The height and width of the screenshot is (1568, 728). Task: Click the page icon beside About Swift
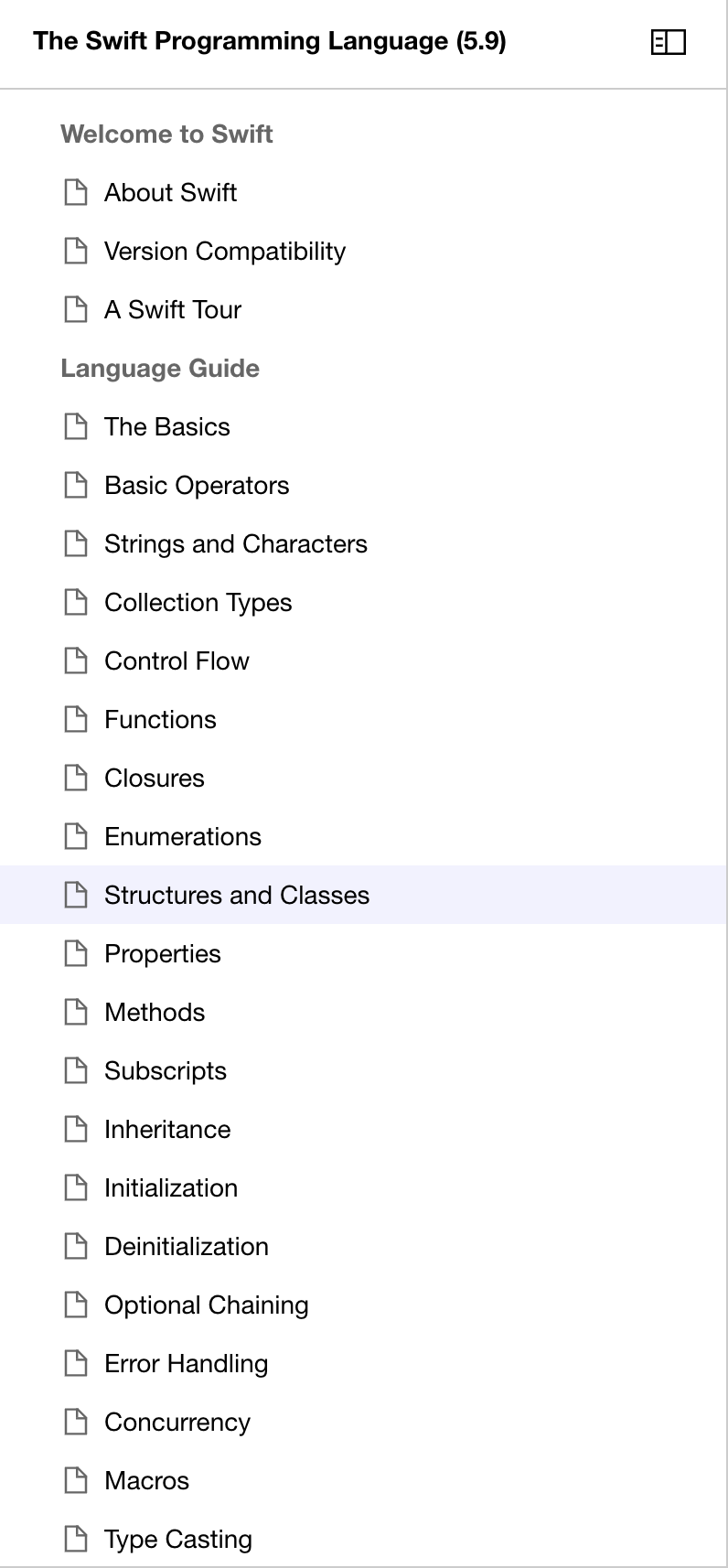coord(76,192)
